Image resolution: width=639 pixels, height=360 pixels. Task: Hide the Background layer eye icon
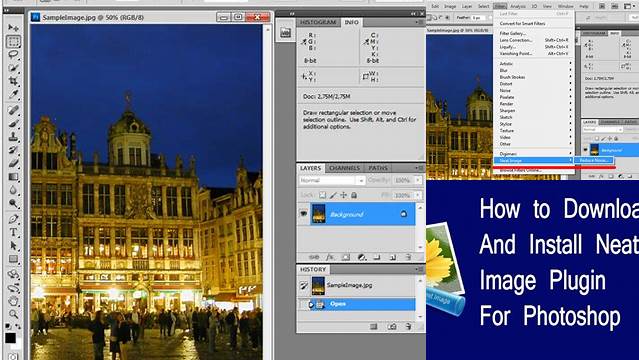[x=304, y=214]
